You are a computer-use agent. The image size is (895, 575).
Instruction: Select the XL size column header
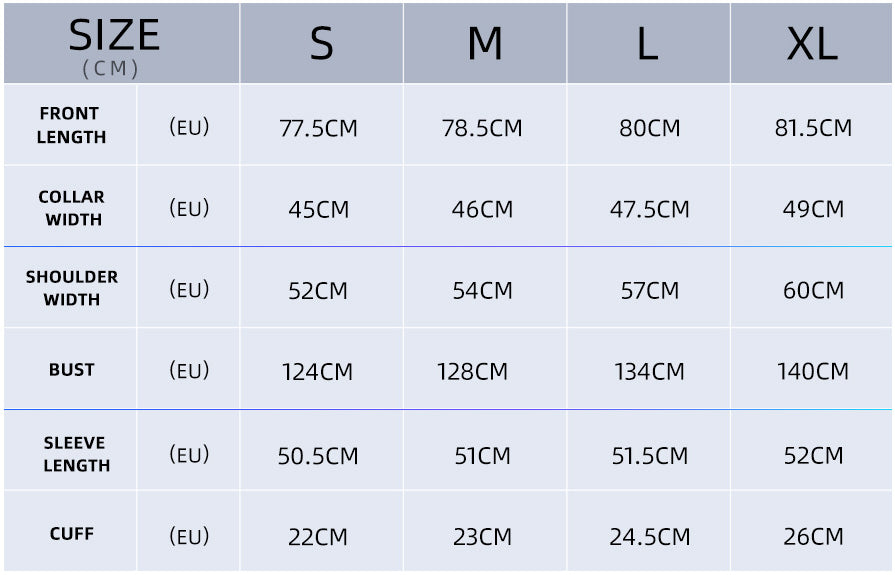tap(812, 43)
